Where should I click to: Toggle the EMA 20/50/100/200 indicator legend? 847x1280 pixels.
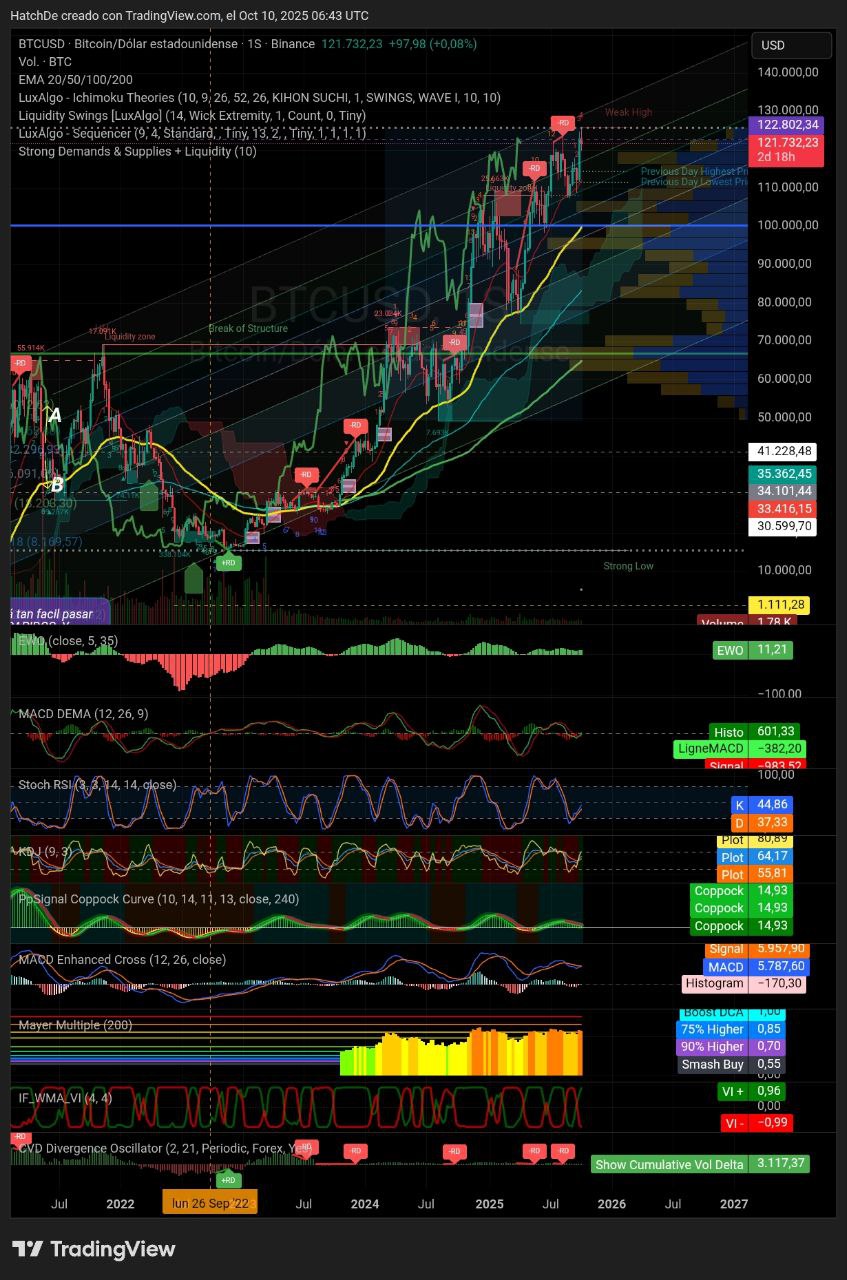coord(75,79)
